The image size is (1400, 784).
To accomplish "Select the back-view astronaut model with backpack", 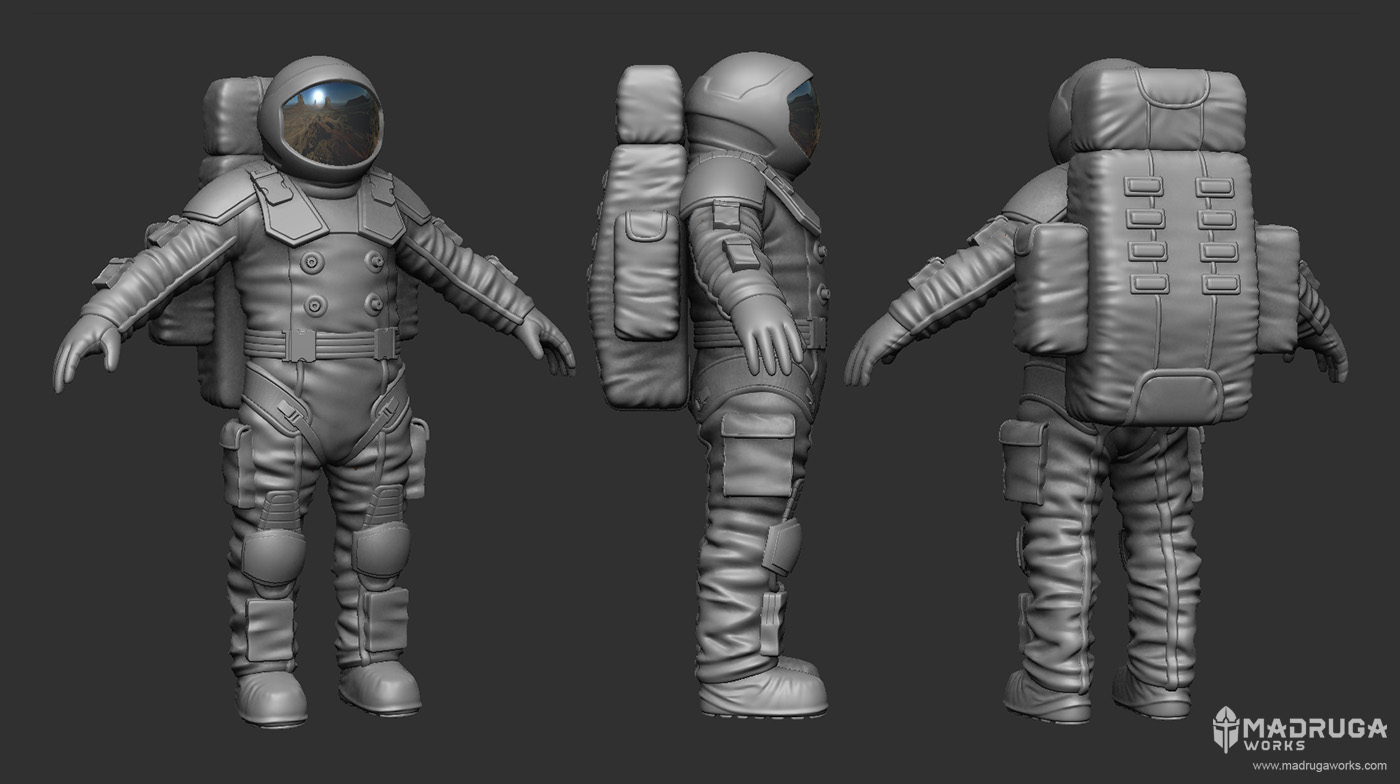I will [x=1096, y=390].
